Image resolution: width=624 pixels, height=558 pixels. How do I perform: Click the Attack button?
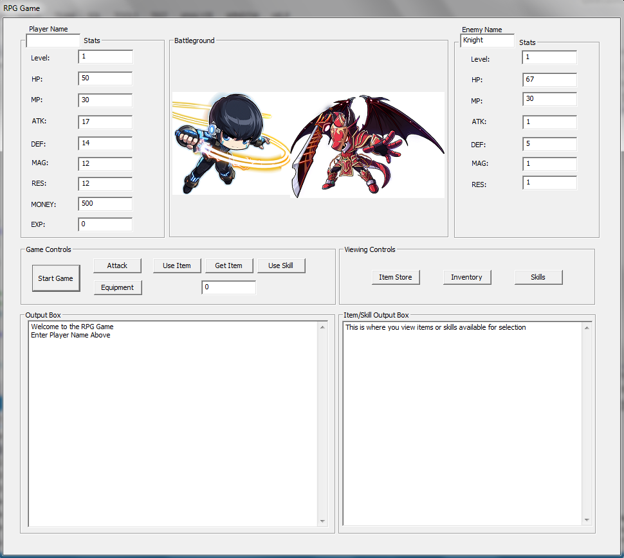coord(117,265)
